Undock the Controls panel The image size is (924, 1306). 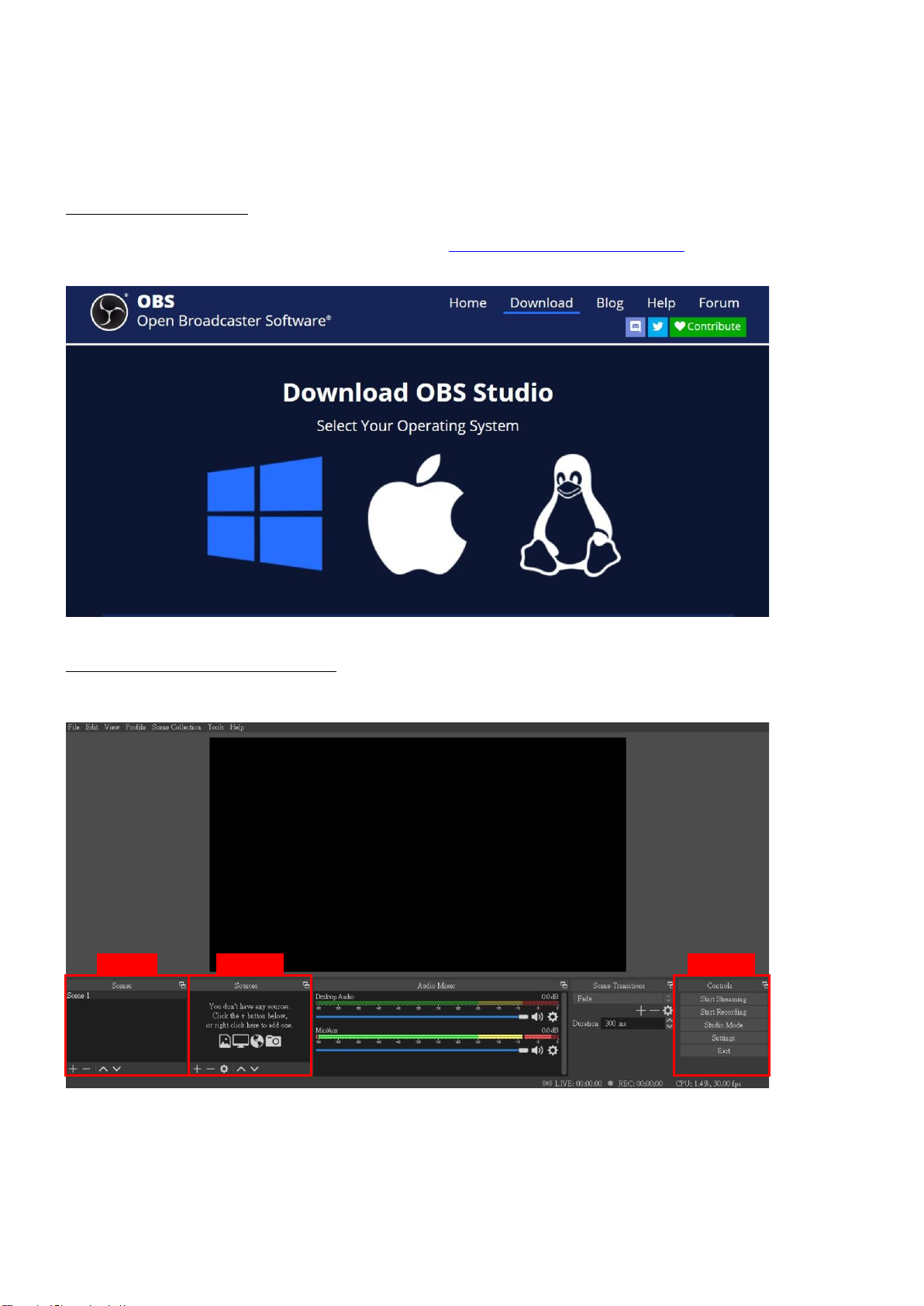coord(765,985)
